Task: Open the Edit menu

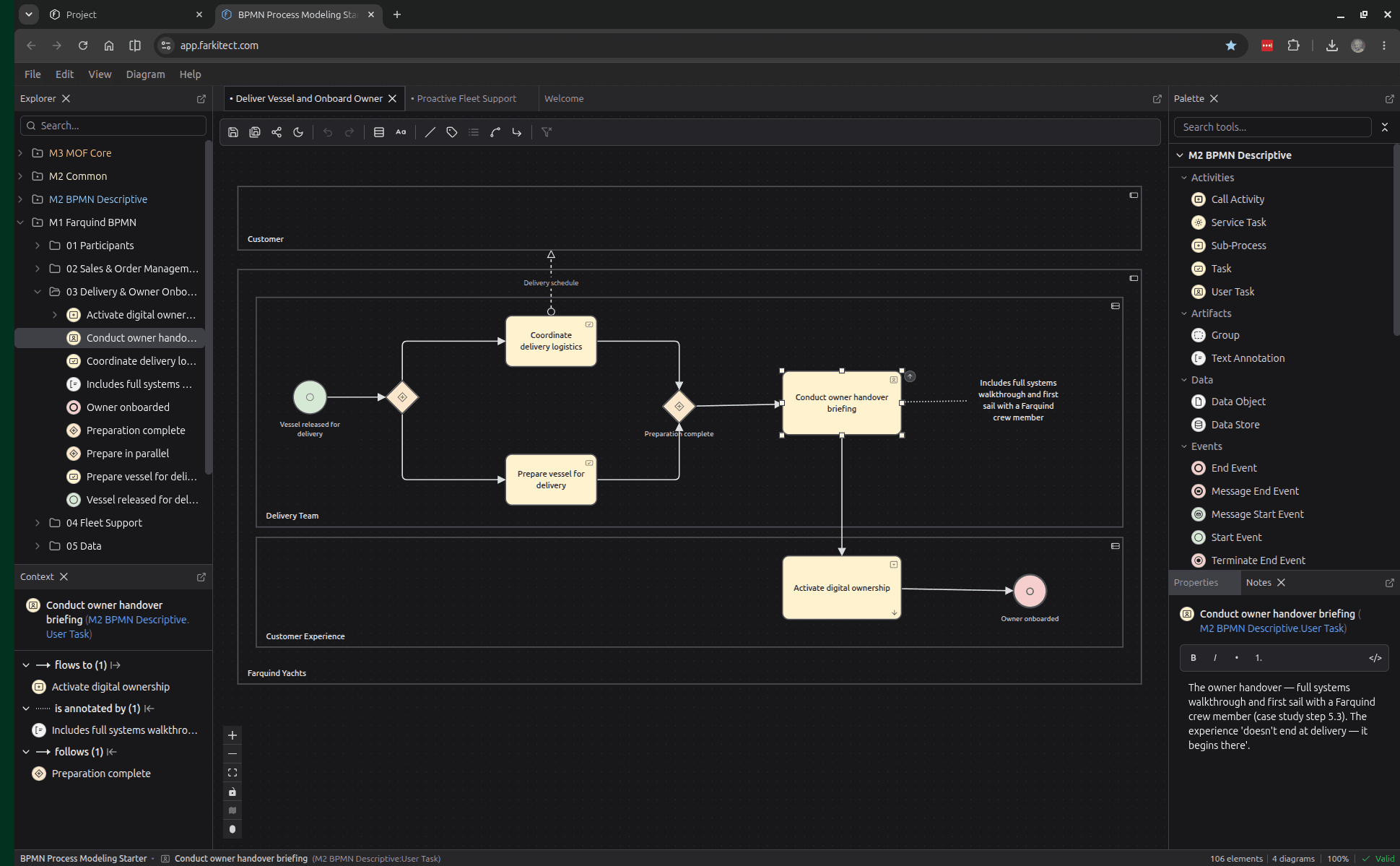Action: [x=64, y=74]
